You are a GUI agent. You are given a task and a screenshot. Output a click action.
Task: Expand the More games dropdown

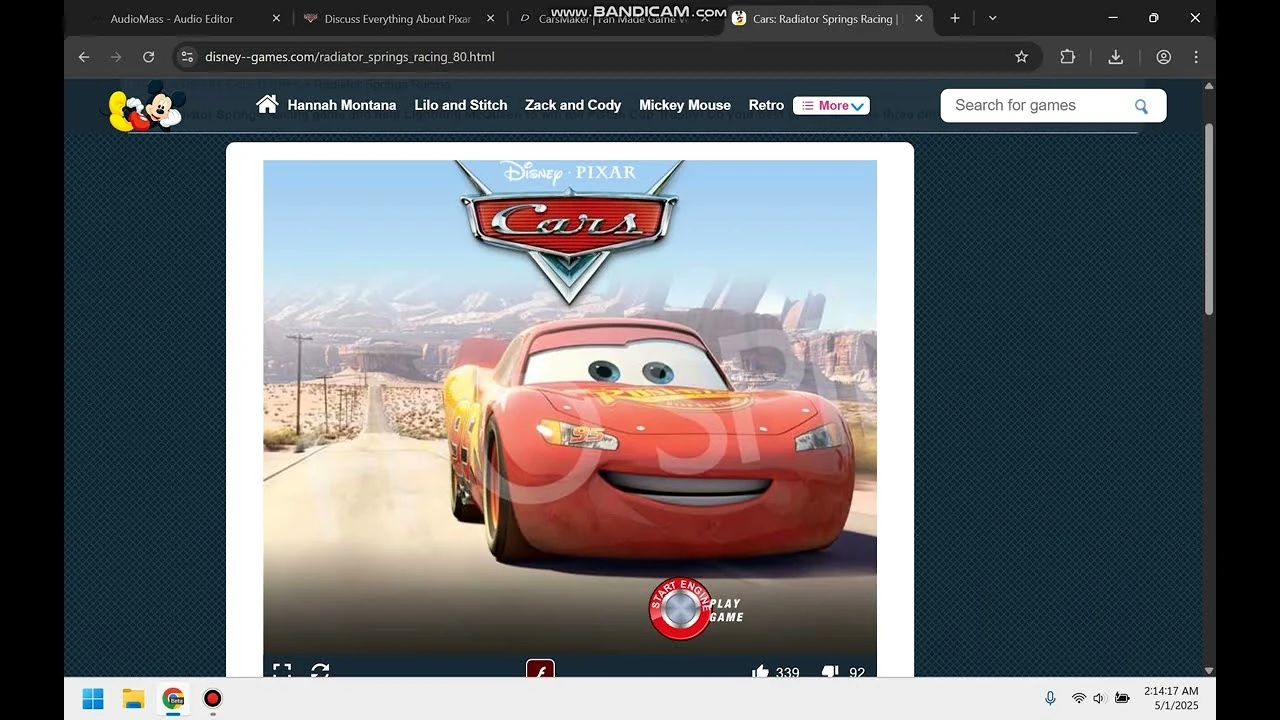point(831,104)
